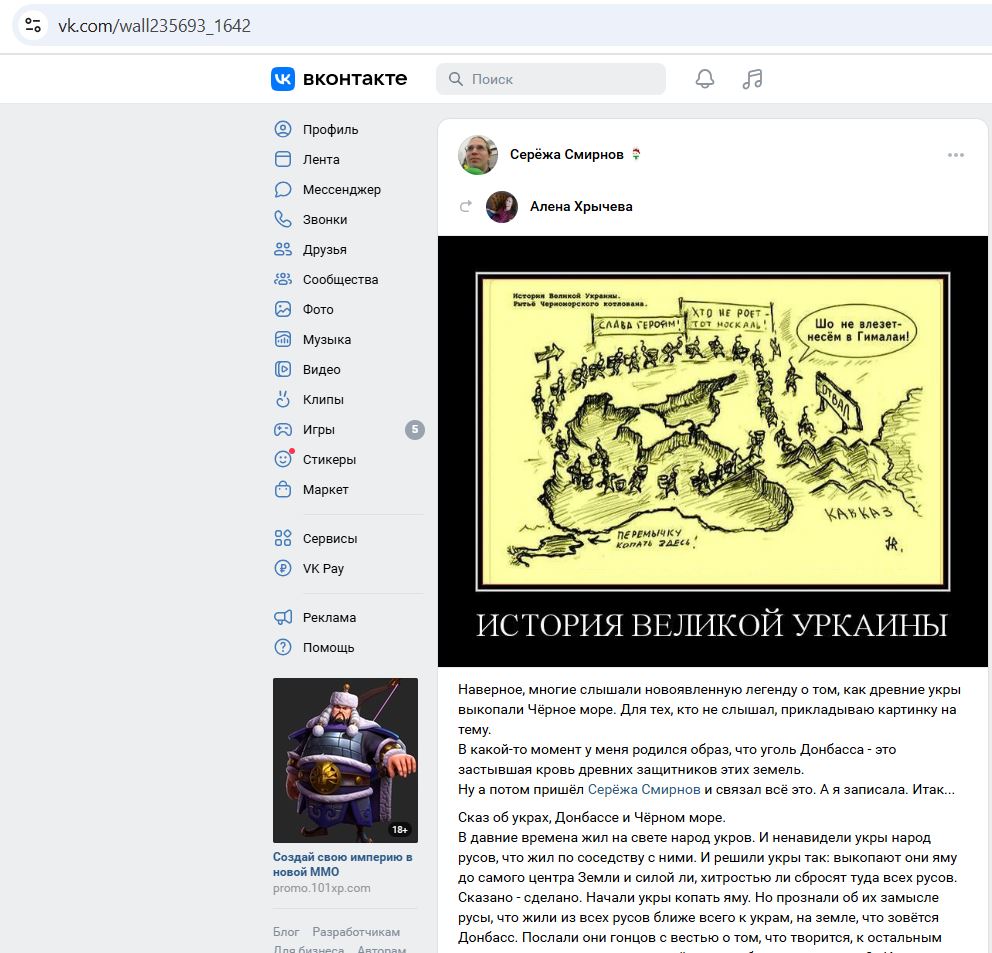
Task: Select the Сообщества group icon
Action: [283, 279]
